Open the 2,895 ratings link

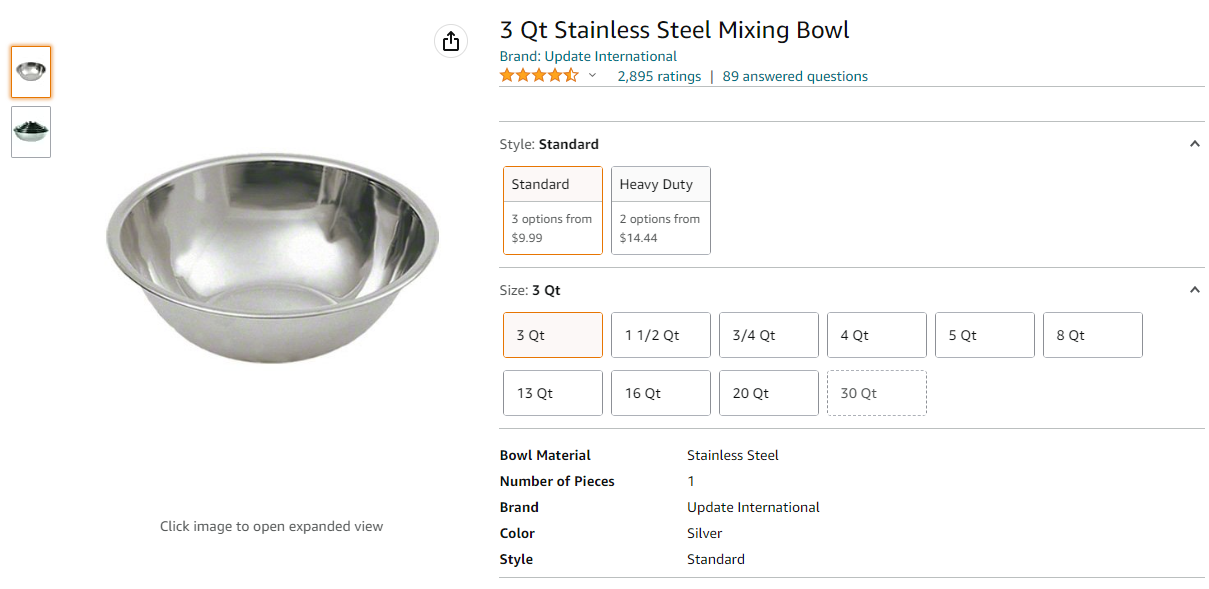659,76
